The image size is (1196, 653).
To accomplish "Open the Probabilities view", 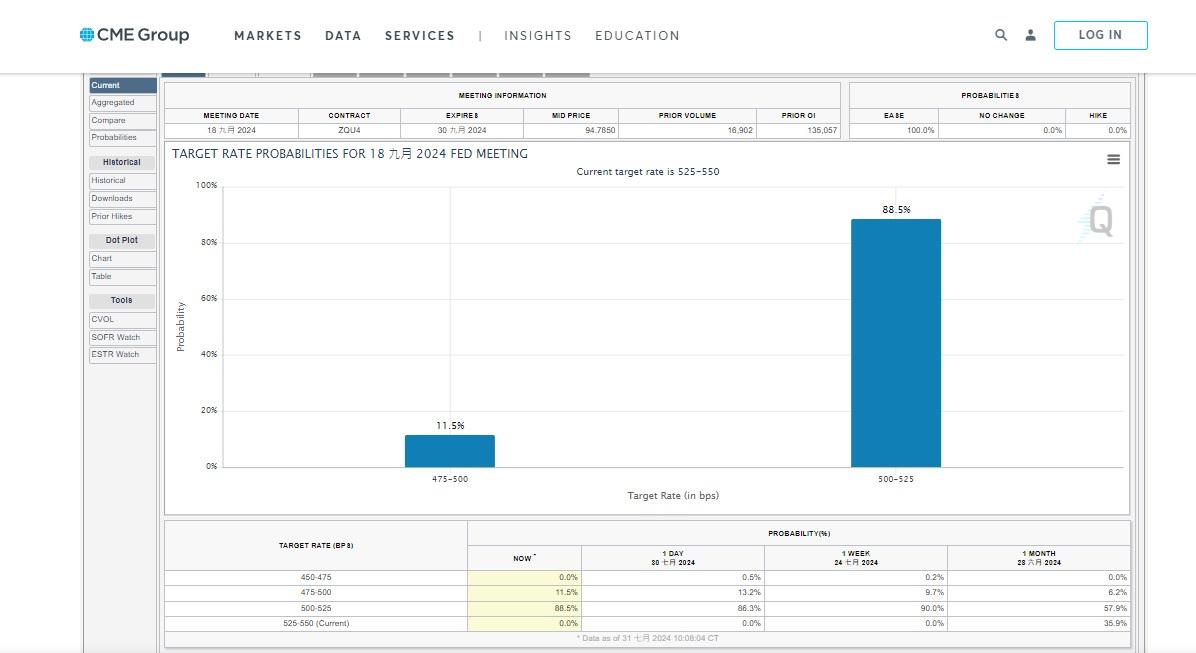I will click(x=122, y=138).
